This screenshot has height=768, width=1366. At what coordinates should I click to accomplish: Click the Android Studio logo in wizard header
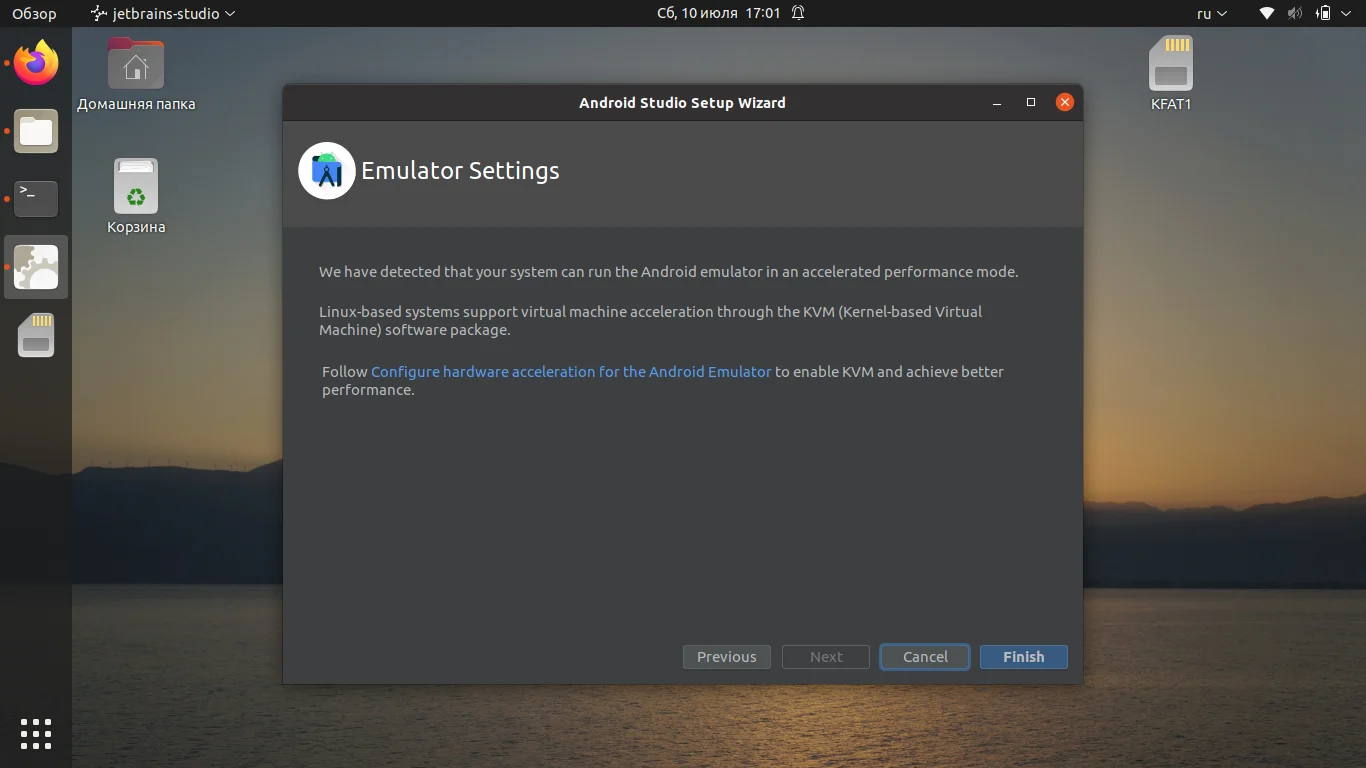point(327,171)
